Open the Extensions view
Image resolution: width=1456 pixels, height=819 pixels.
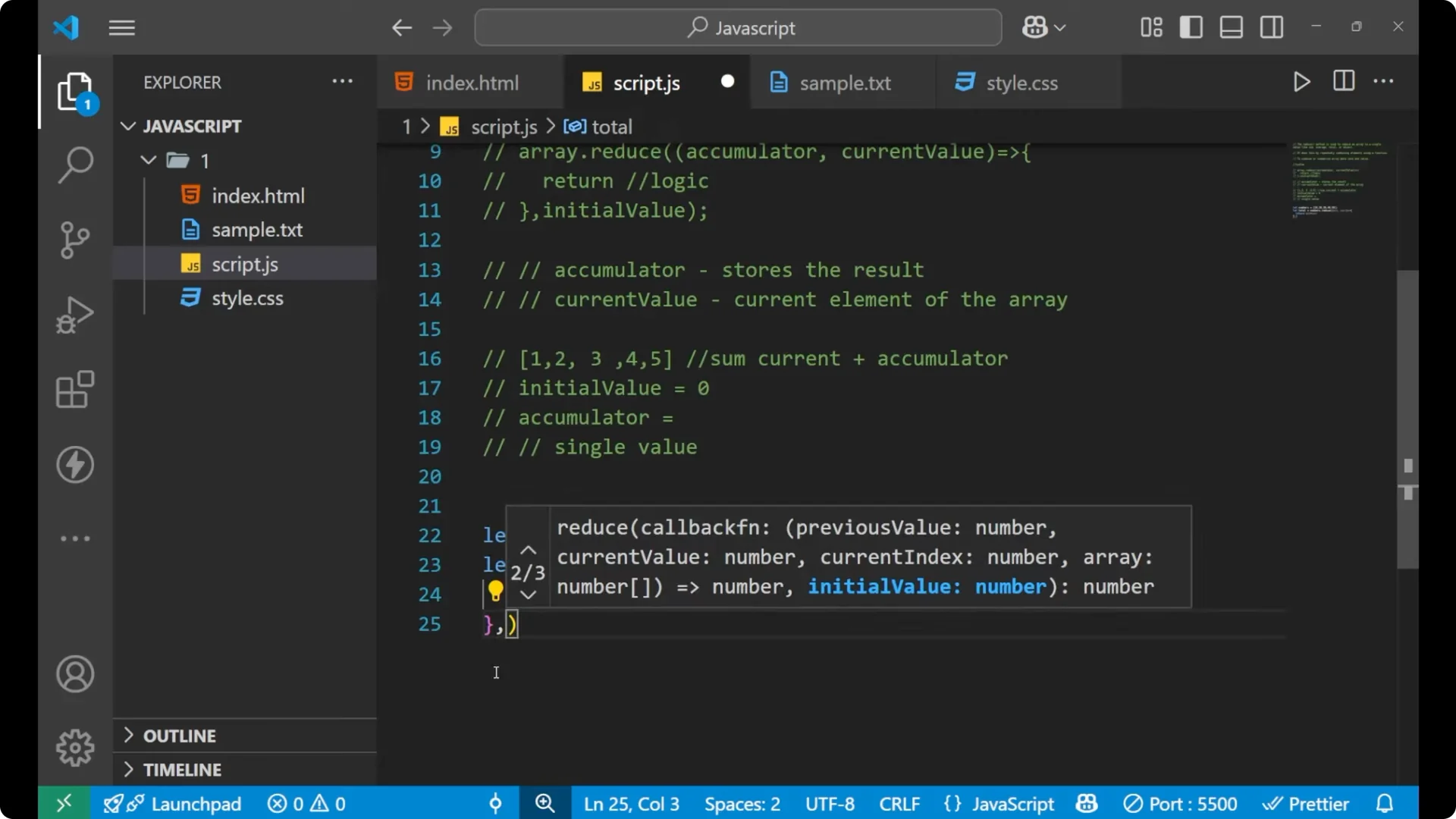pos(74,390)
